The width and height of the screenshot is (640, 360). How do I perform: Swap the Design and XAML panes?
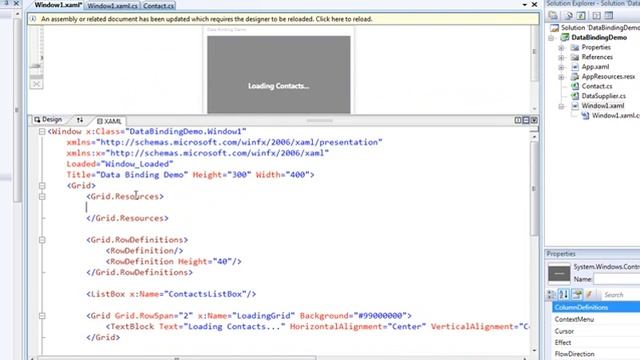[x=80, y=120]
